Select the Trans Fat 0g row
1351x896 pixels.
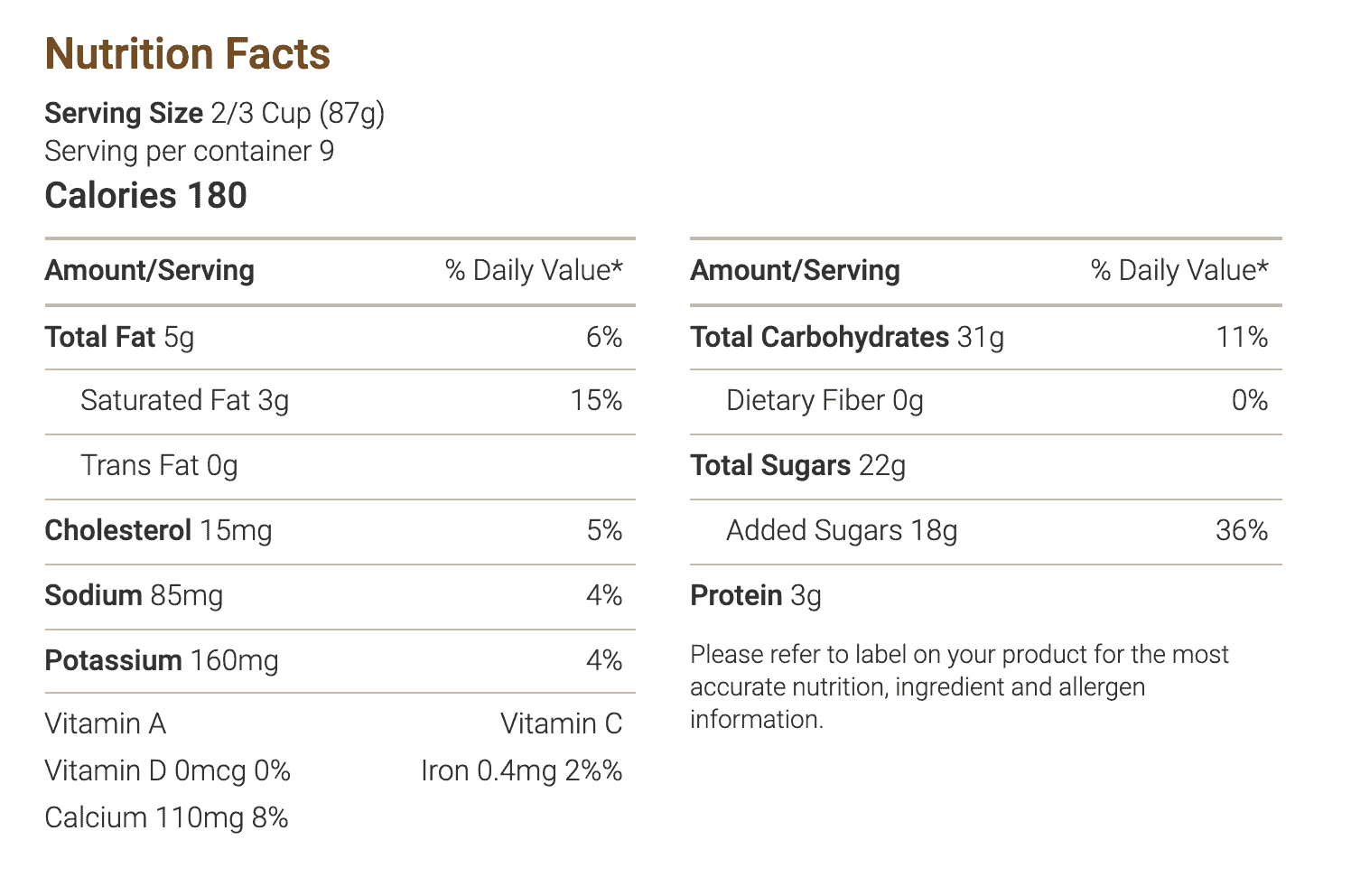pos(340,467)
